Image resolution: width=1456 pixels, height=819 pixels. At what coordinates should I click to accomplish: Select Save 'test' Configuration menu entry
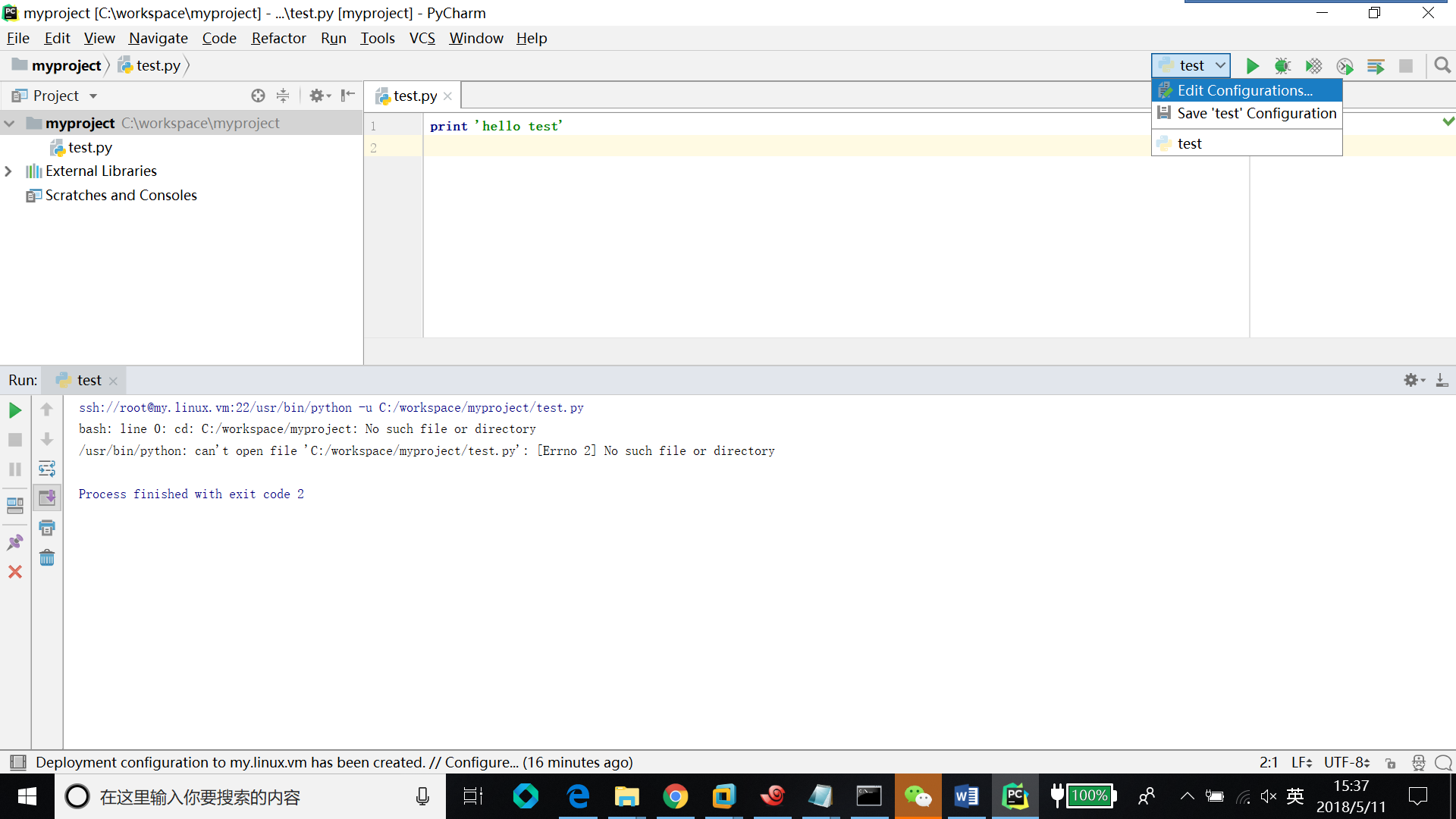click(x=1247, y=113)
